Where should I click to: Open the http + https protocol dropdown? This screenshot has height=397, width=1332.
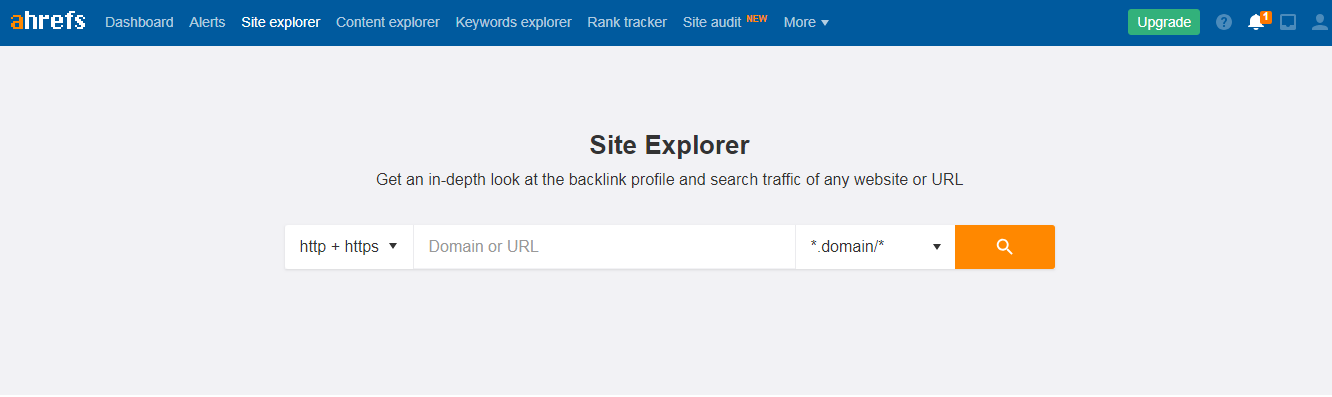[349, 247]
